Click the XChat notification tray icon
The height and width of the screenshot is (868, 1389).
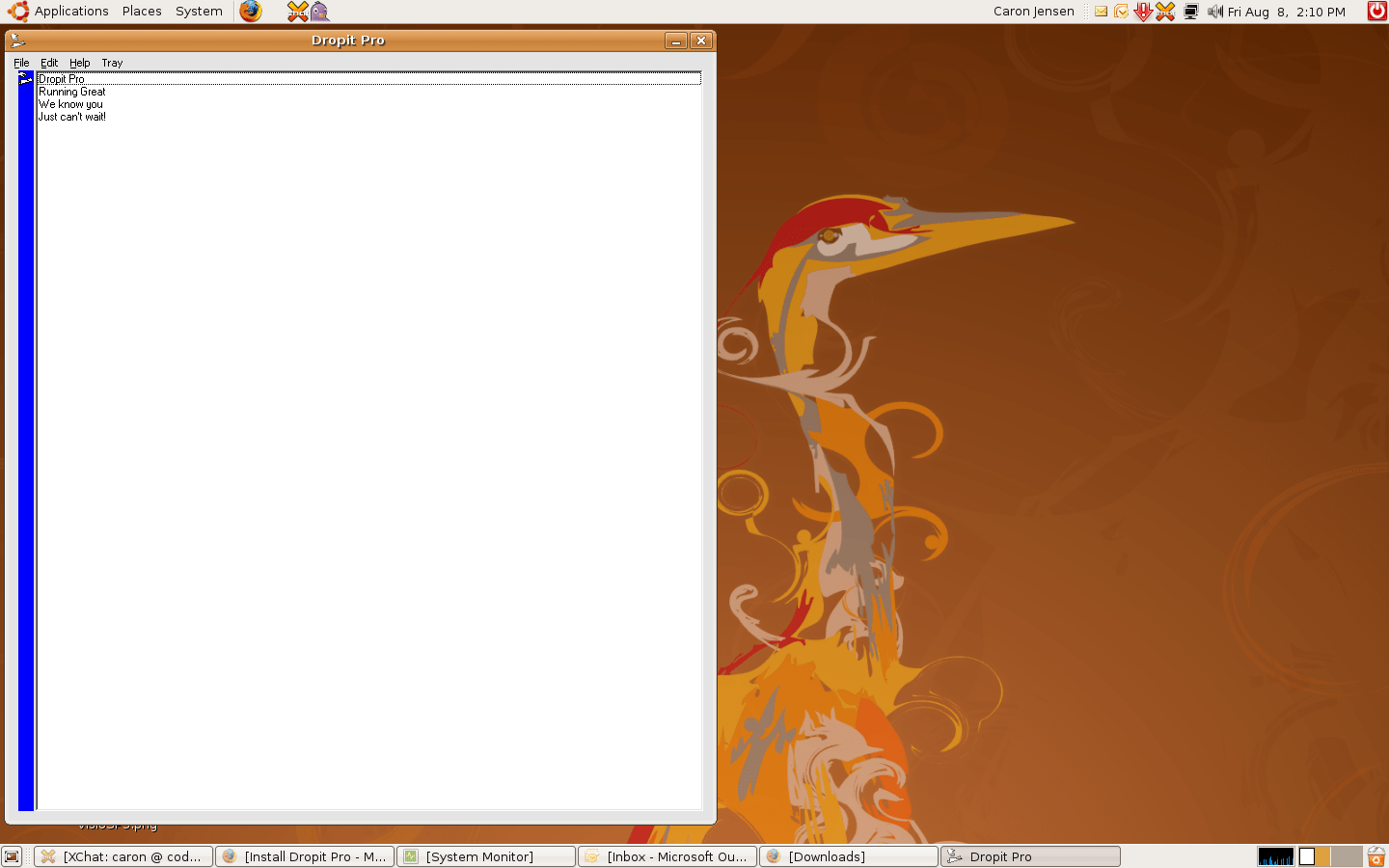[x=1165, y=12]
